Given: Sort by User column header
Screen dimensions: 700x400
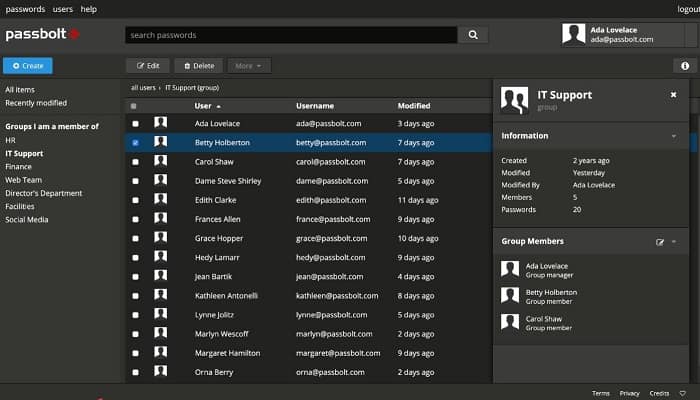Looking at the screenshot, I should tap(208, 106).
